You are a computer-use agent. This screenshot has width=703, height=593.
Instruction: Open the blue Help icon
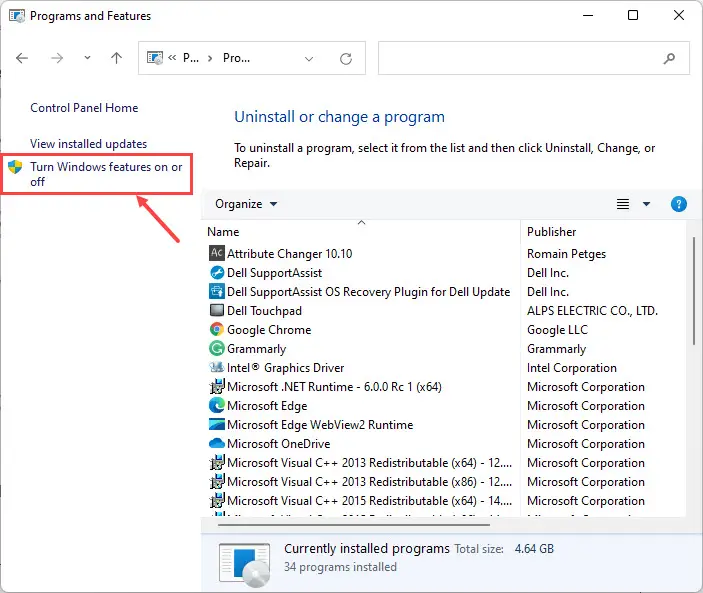pos(678,204)
